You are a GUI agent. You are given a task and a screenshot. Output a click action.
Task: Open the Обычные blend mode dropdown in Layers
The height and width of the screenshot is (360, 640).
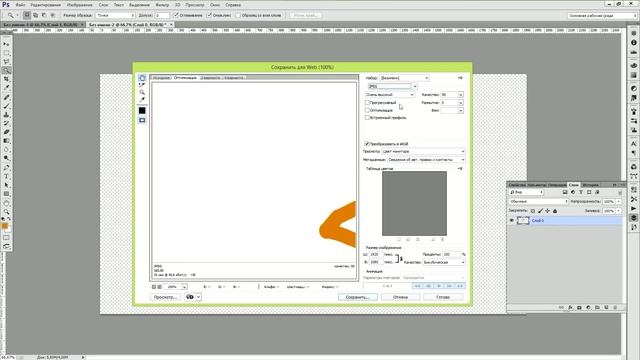click(538, 202)
